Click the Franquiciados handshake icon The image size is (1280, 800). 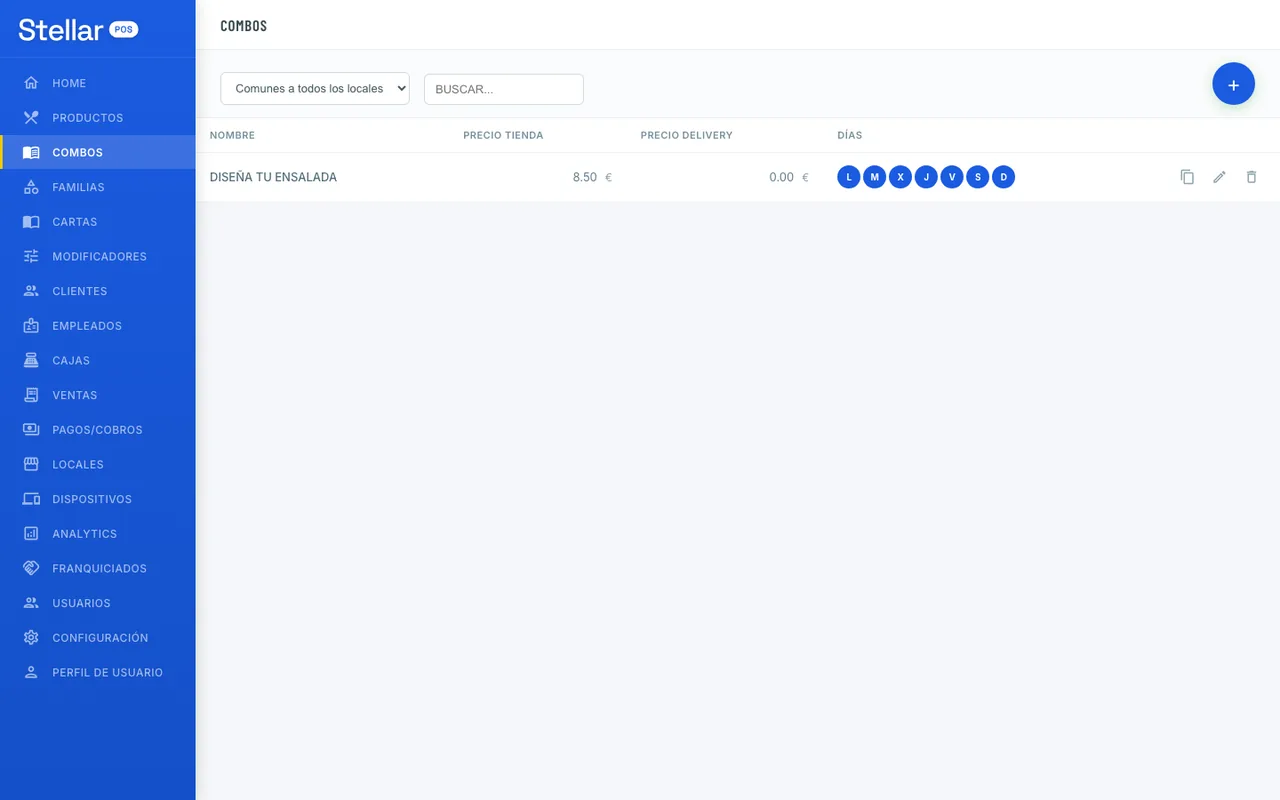pyautogui.click(x=31, y=568)
